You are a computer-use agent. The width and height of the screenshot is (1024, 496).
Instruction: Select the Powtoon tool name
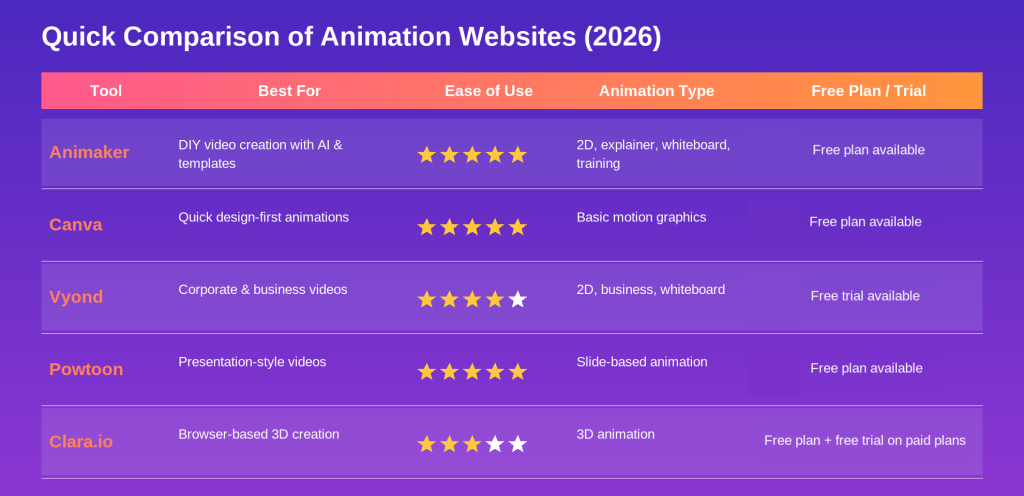[86, 369]
